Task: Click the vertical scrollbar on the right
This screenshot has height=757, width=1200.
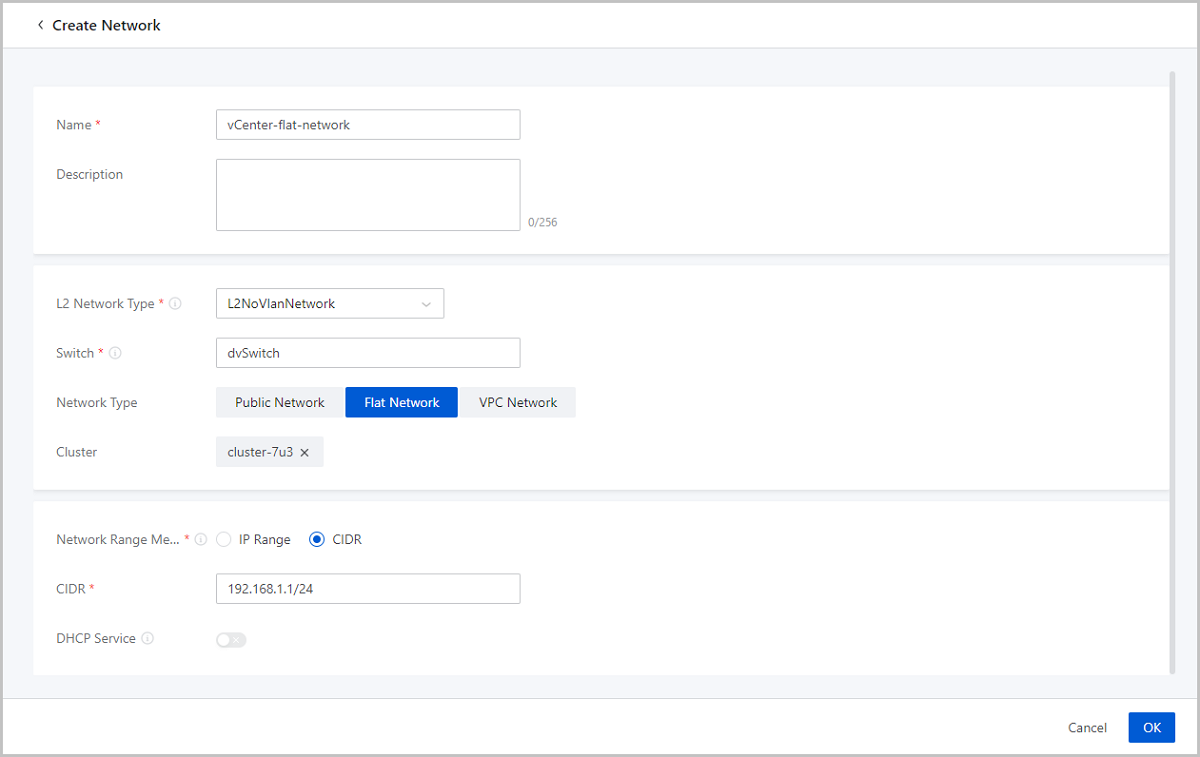Action: 1173,370
